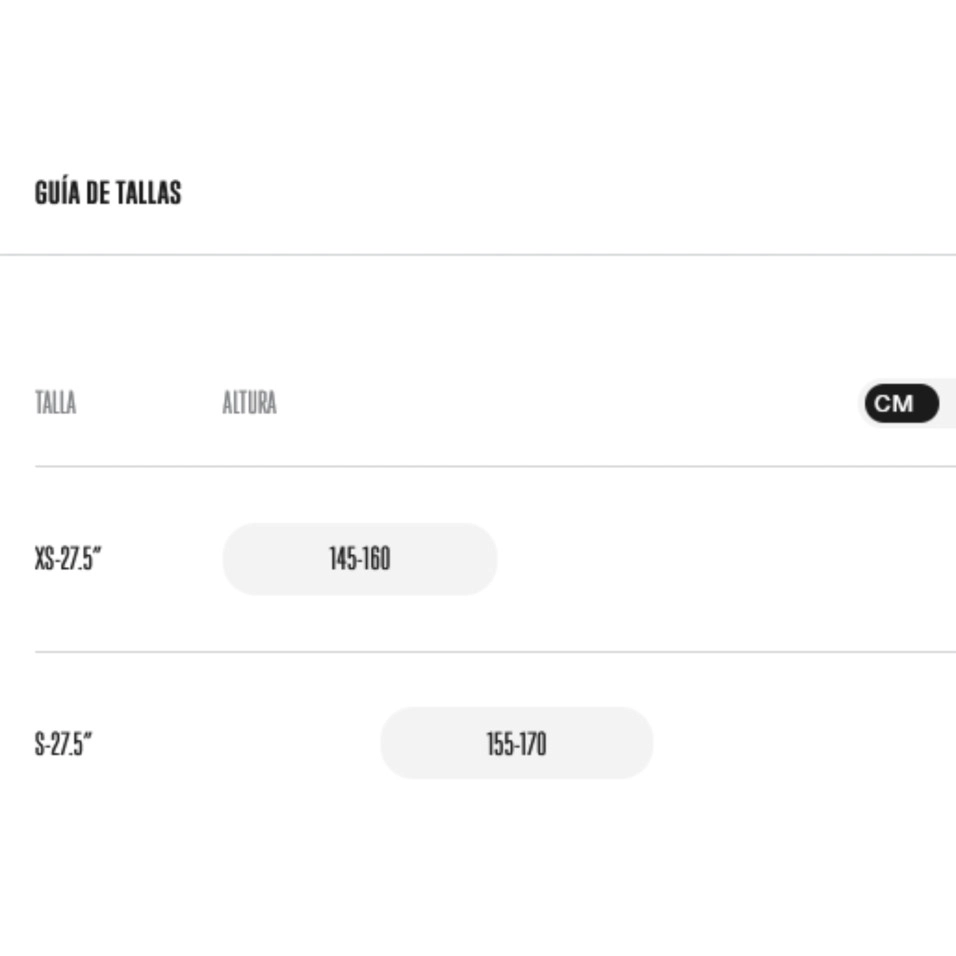Select the CM unit option
The width and height of the screenshot is (956, 956).
901,403
